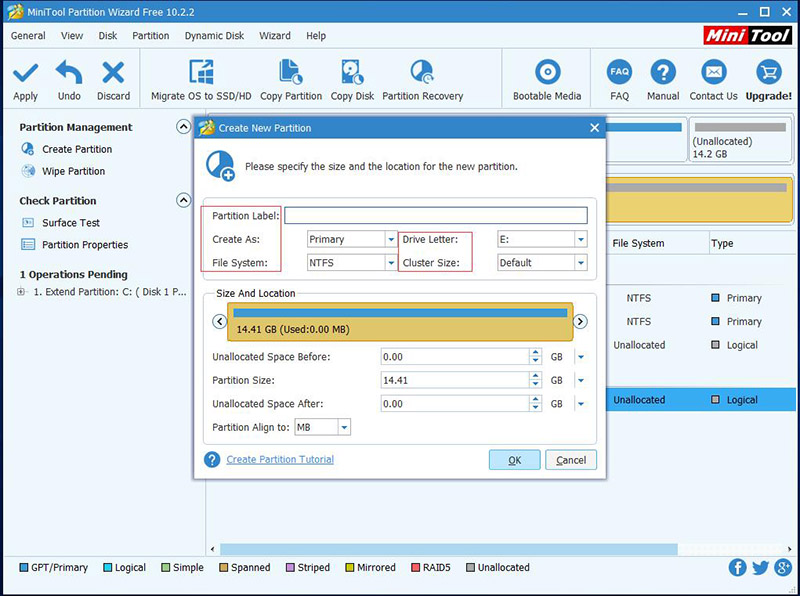Click the partition size slider bar
800x596 pixels.
pyautogui.click(x=400, y=322)
